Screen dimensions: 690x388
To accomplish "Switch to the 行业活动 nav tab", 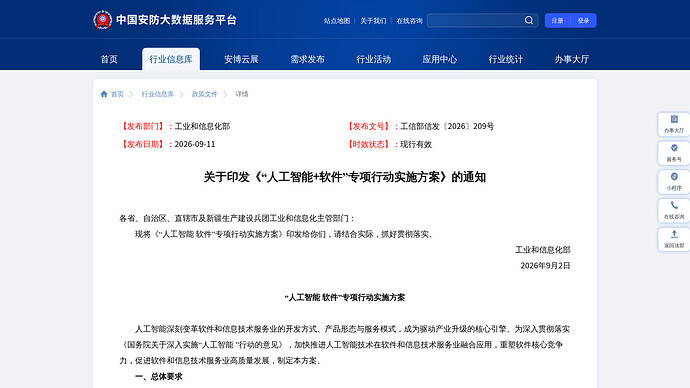I will click(374, 59).
